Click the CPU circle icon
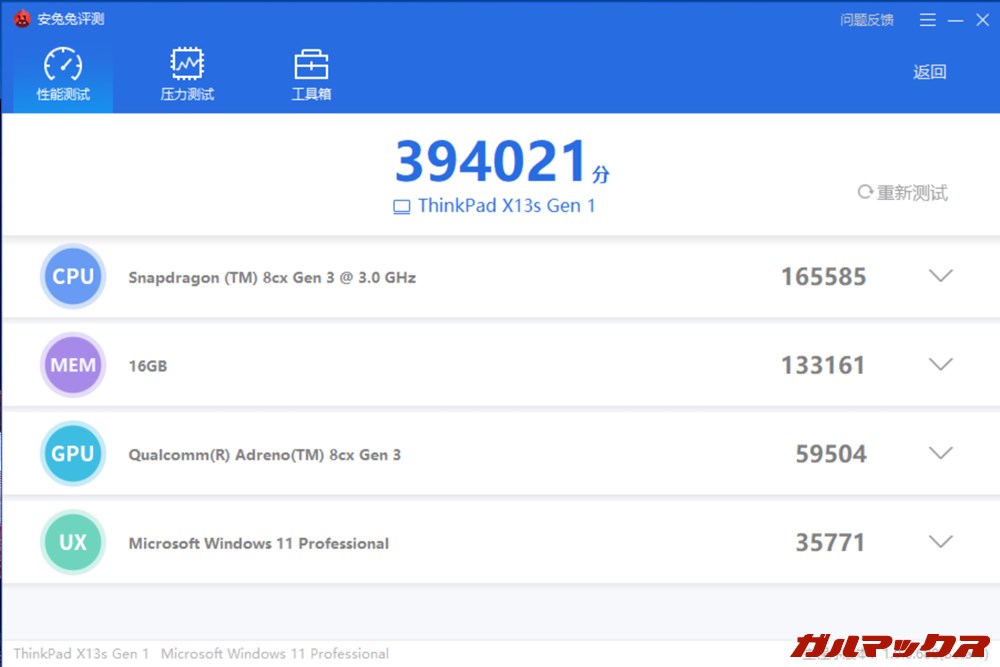 coord(73,277)
